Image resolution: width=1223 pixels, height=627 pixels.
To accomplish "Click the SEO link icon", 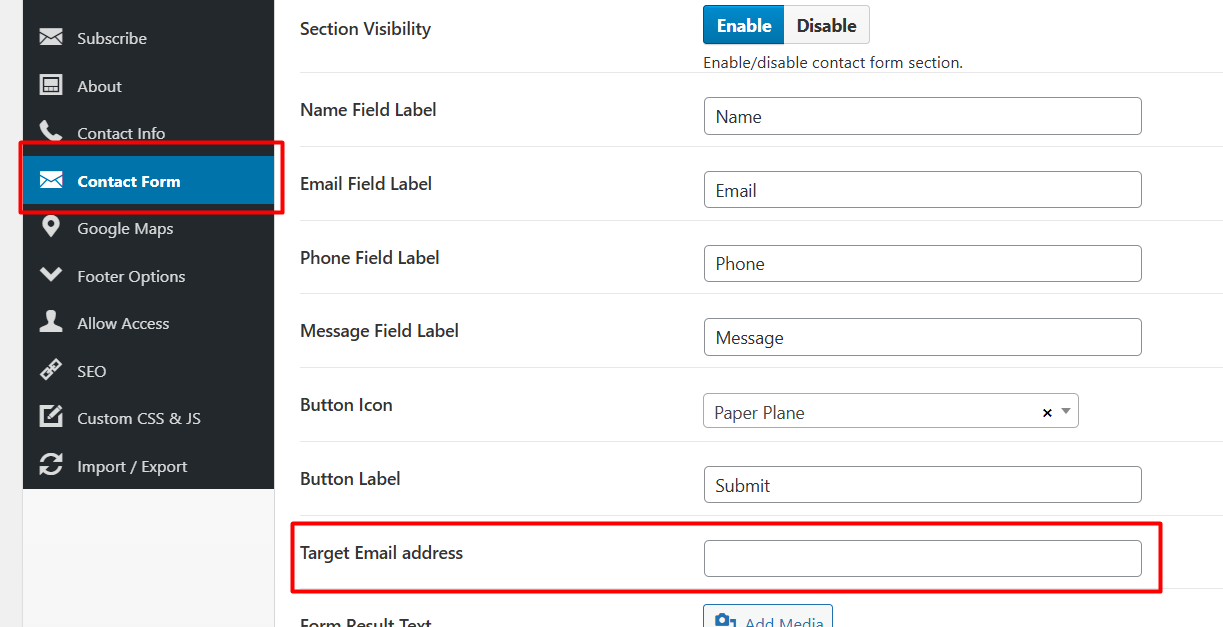I will tap(50, 369).
